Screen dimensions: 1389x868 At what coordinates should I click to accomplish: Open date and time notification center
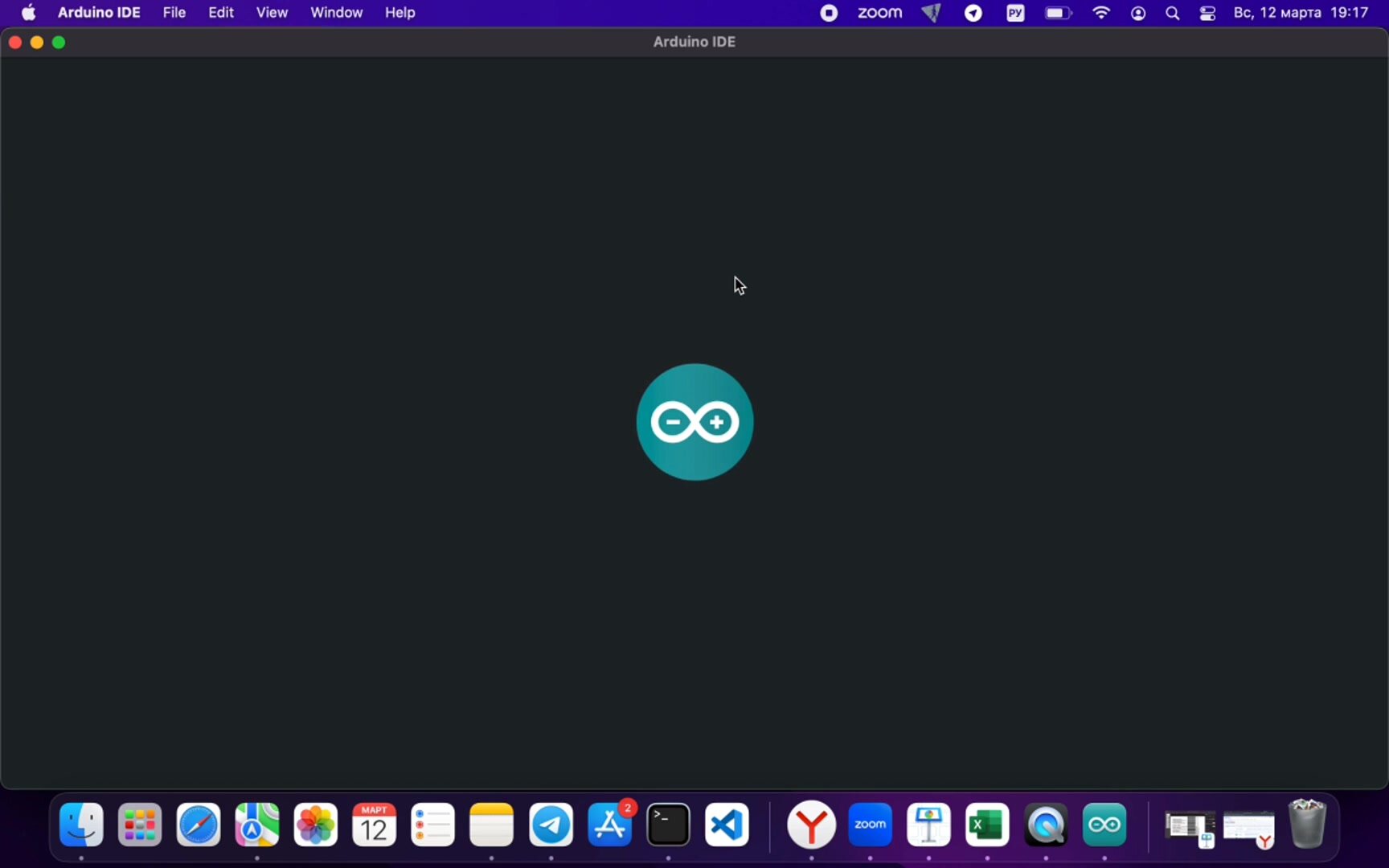(x=1301, y=13)
